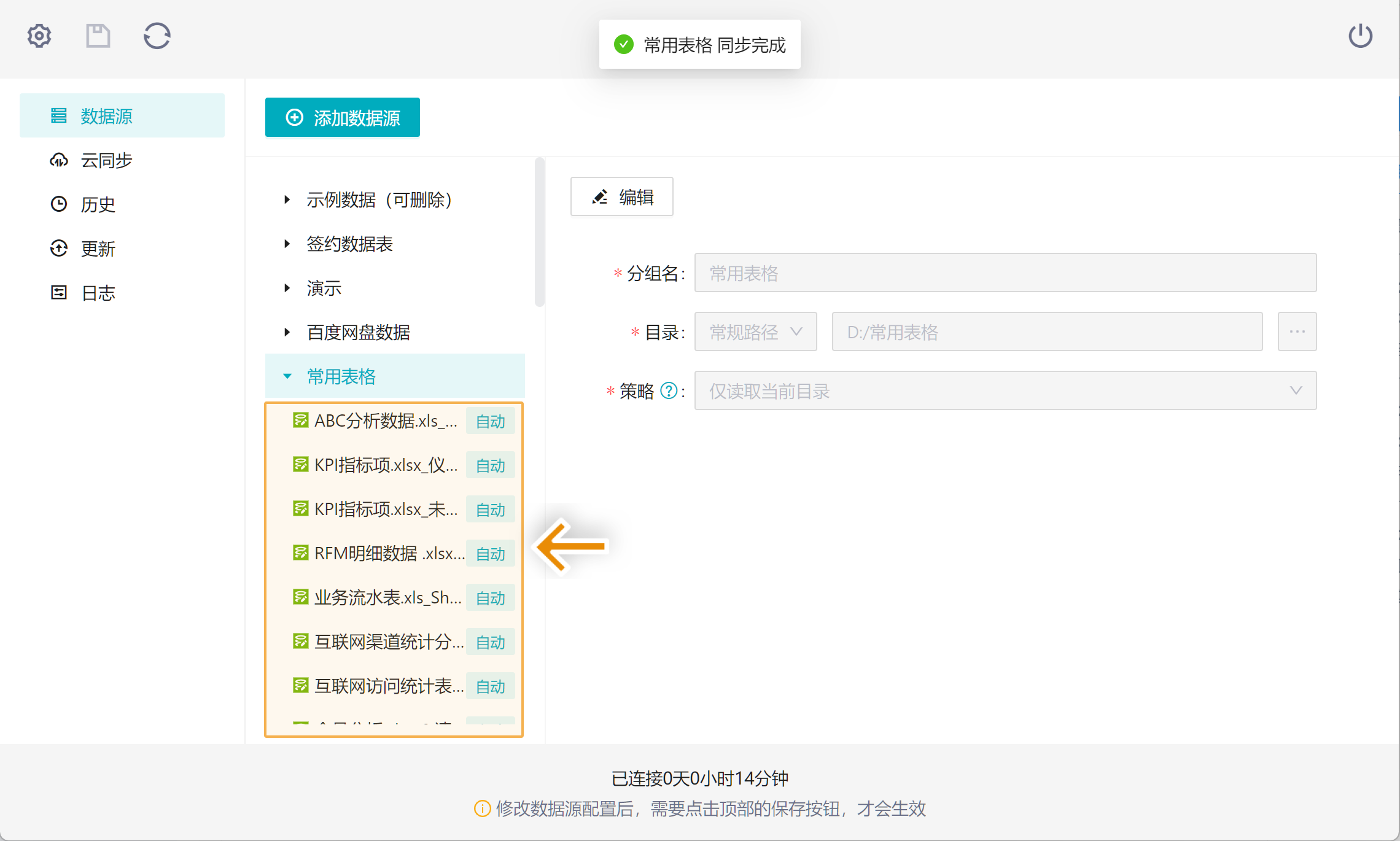Click the 编辑 button
The image size is (1400, 841).
621,197
